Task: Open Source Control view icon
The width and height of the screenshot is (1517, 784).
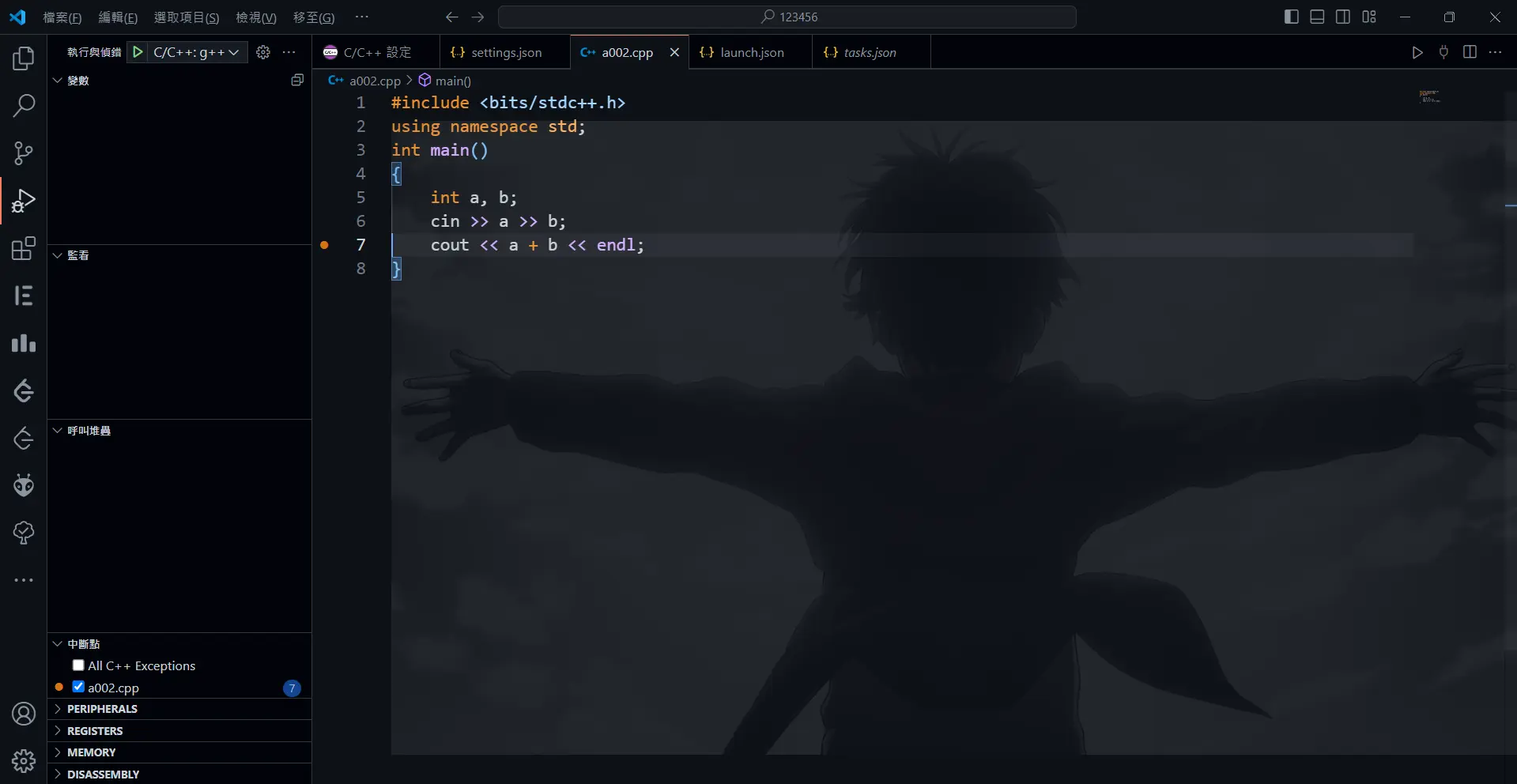Action: coord(24,153)
